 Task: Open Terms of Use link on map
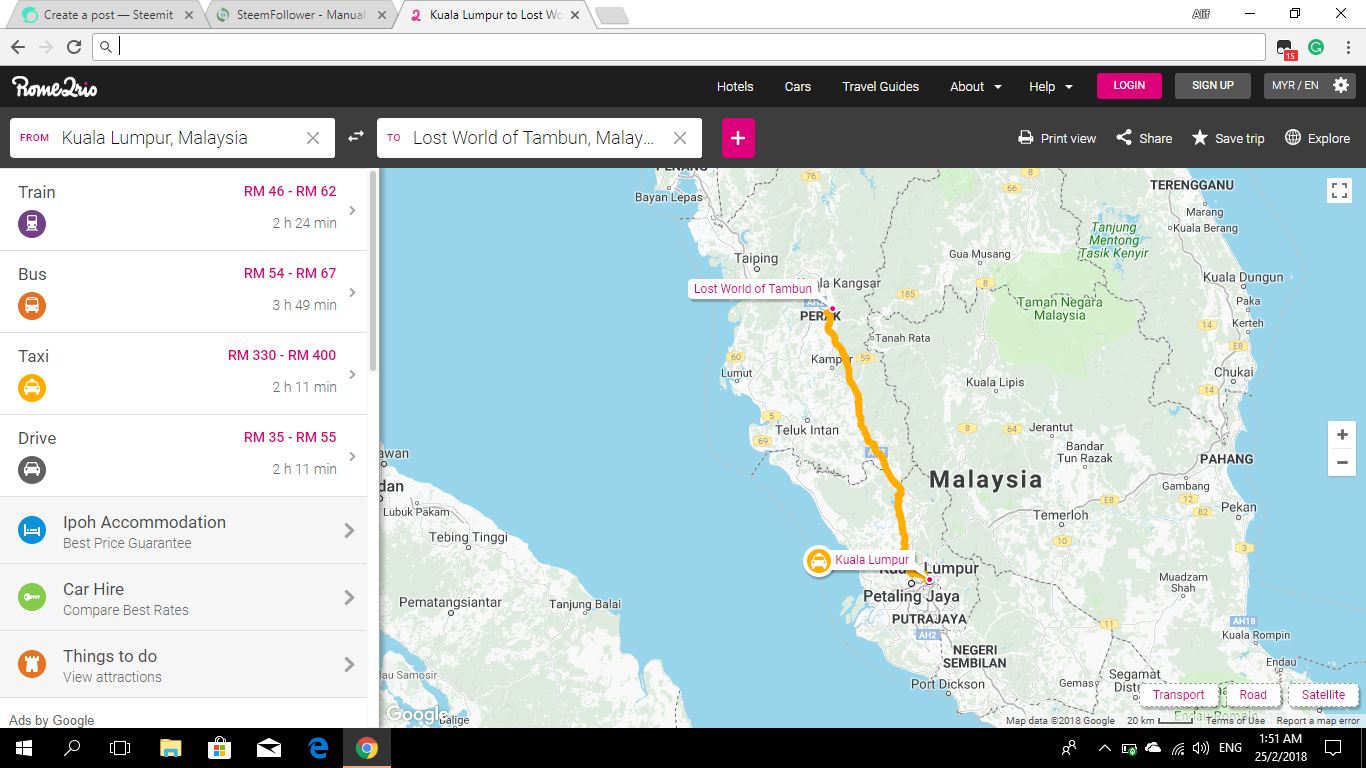[1235, 721]
